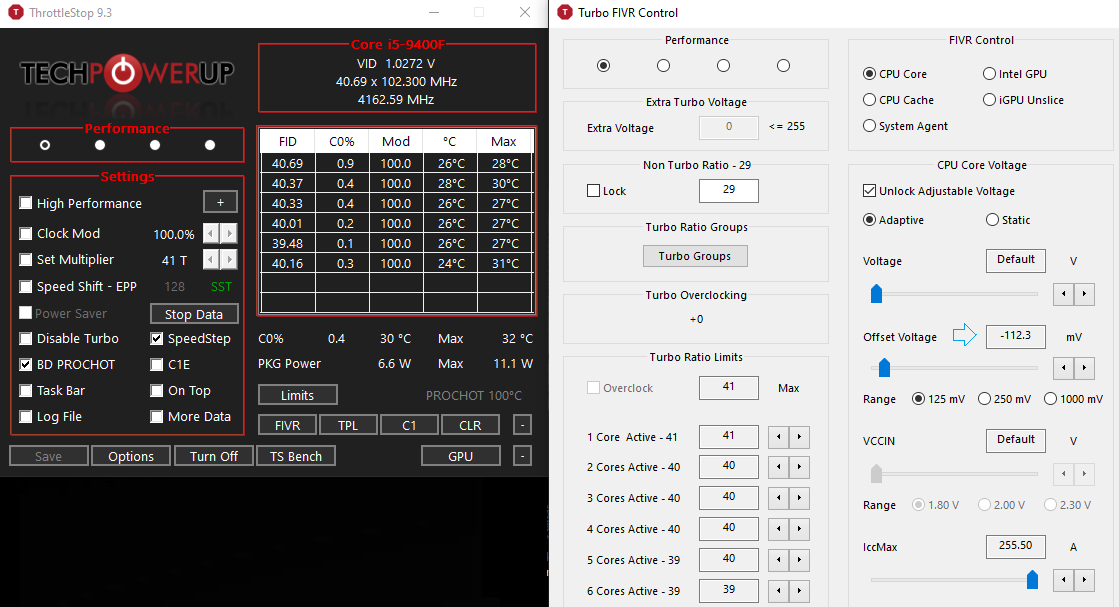Viewport: 1119px width, 607px height.
Task: Increase 4 Cores Active ratio arrow
Action: [799, 529]
